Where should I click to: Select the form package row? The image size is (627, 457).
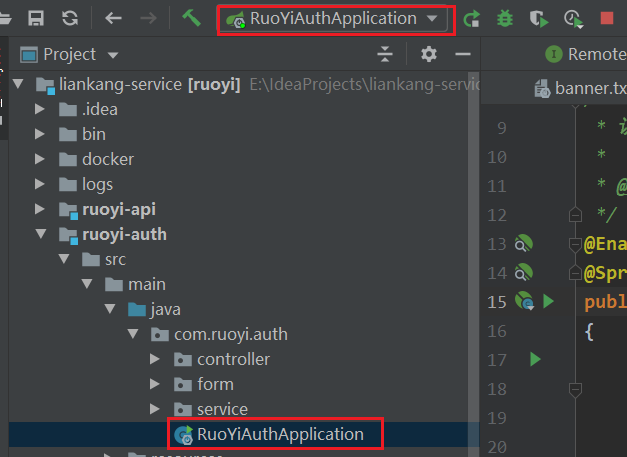point(244,384)
